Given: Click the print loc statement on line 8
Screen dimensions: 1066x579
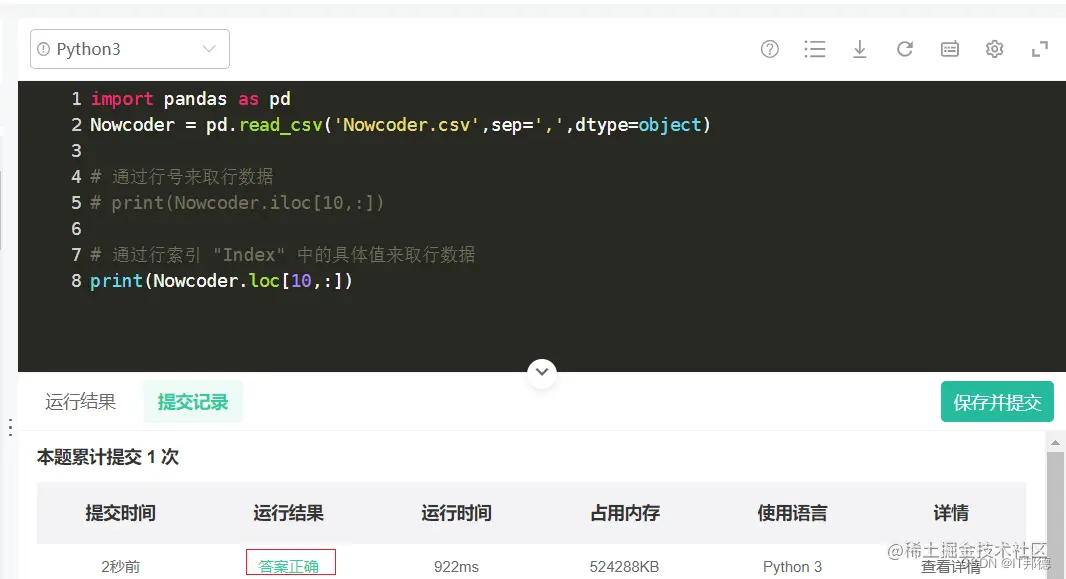Looking at the screenshot, I should coord(222,281).
